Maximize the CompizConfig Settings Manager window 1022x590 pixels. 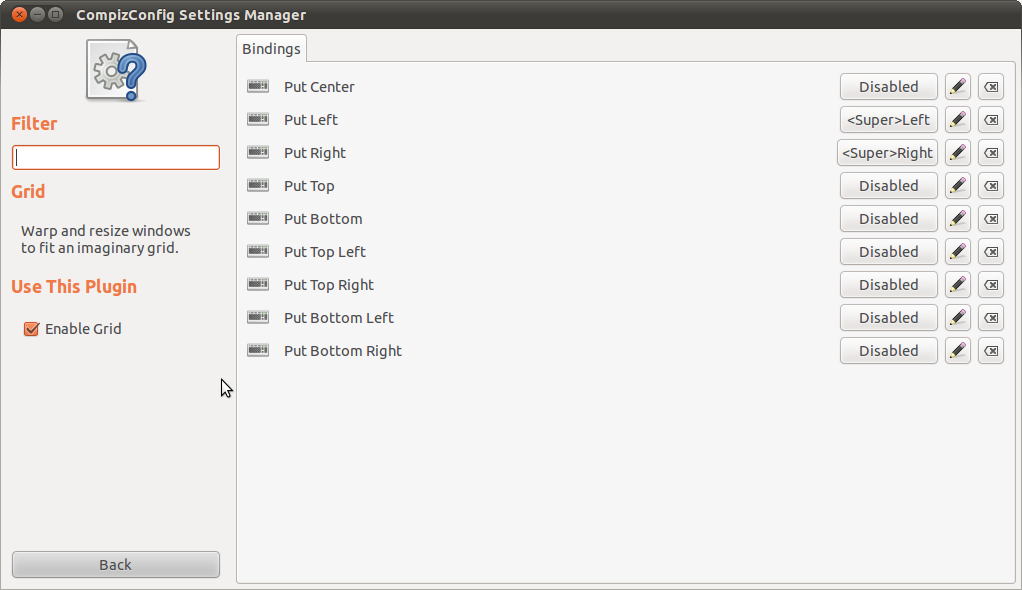(56, 14)
